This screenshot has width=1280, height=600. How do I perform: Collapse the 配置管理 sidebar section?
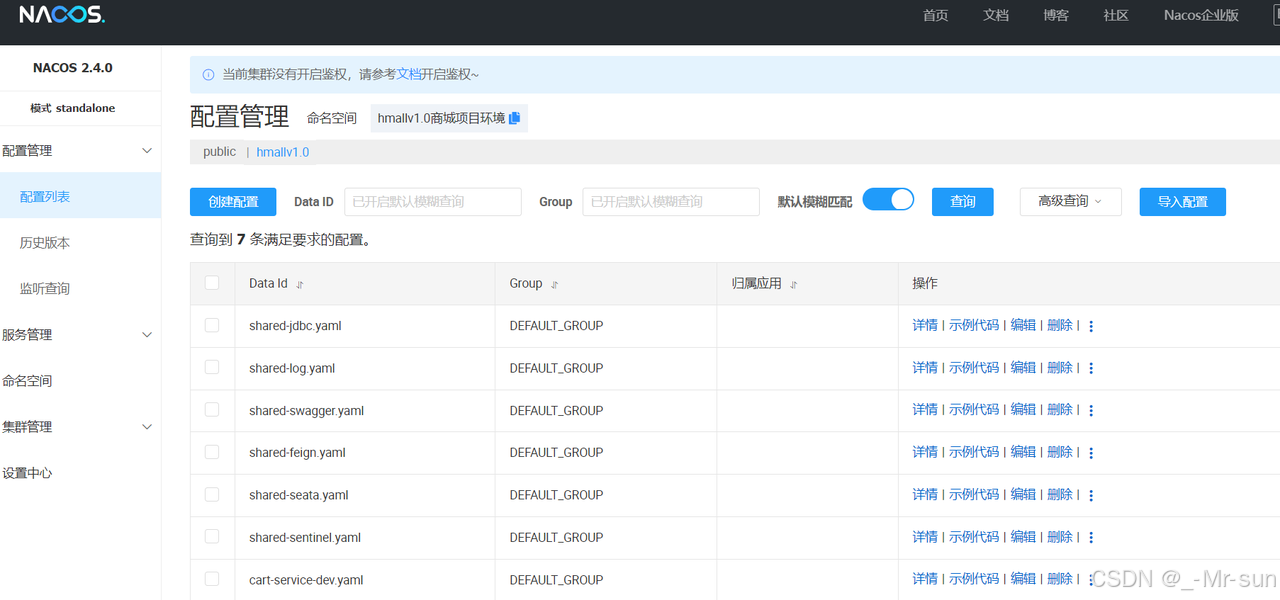147,151
